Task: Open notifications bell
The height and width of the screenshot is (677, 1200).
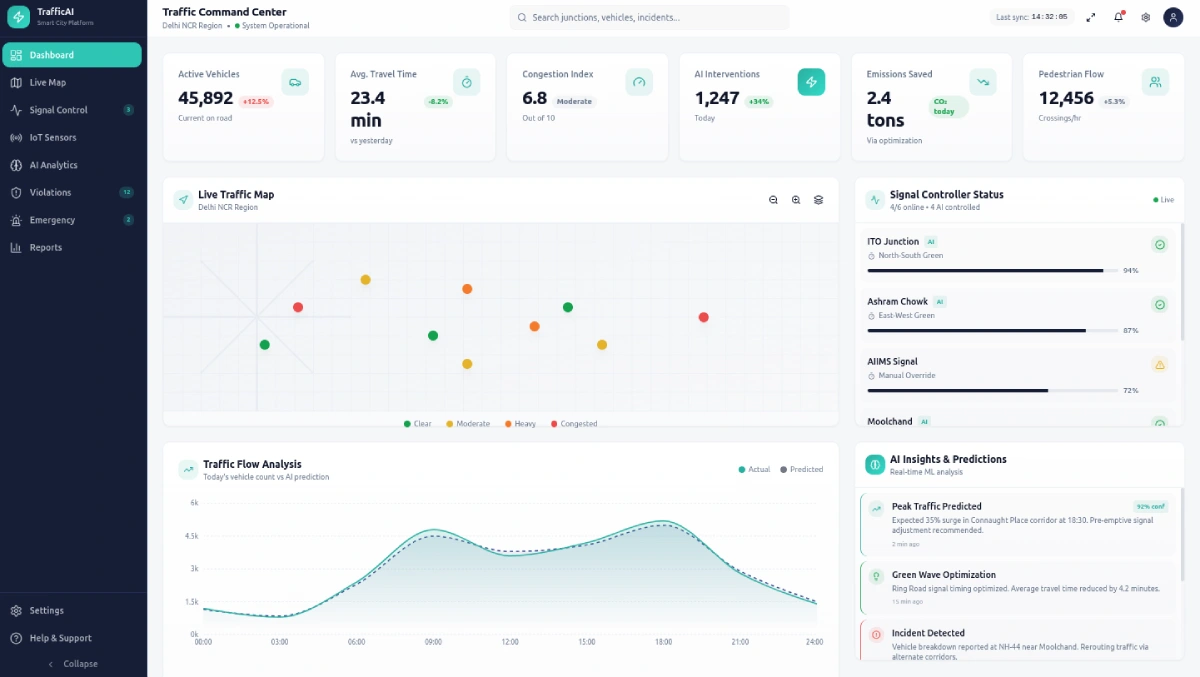Action: 1118,17
